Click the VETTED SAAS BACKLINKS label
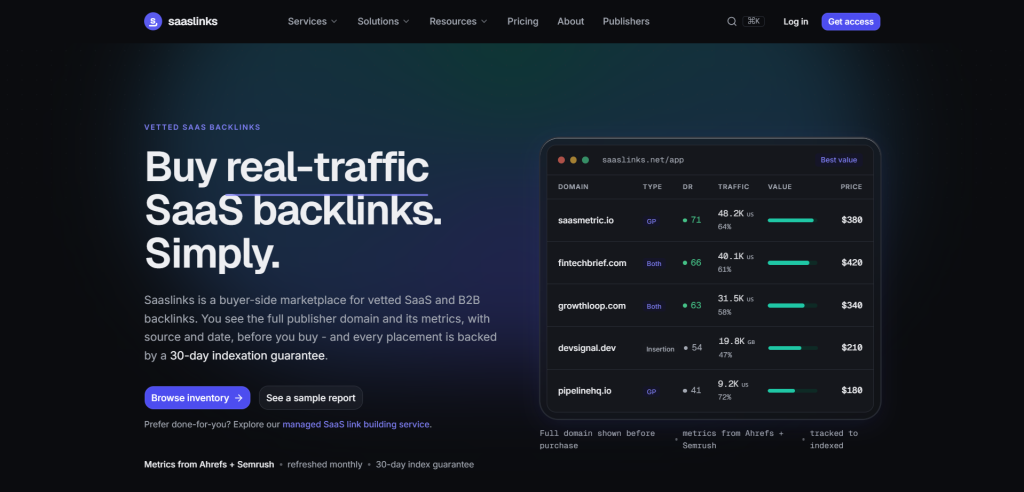1024x492 pixels. click(x=202, y=127)
